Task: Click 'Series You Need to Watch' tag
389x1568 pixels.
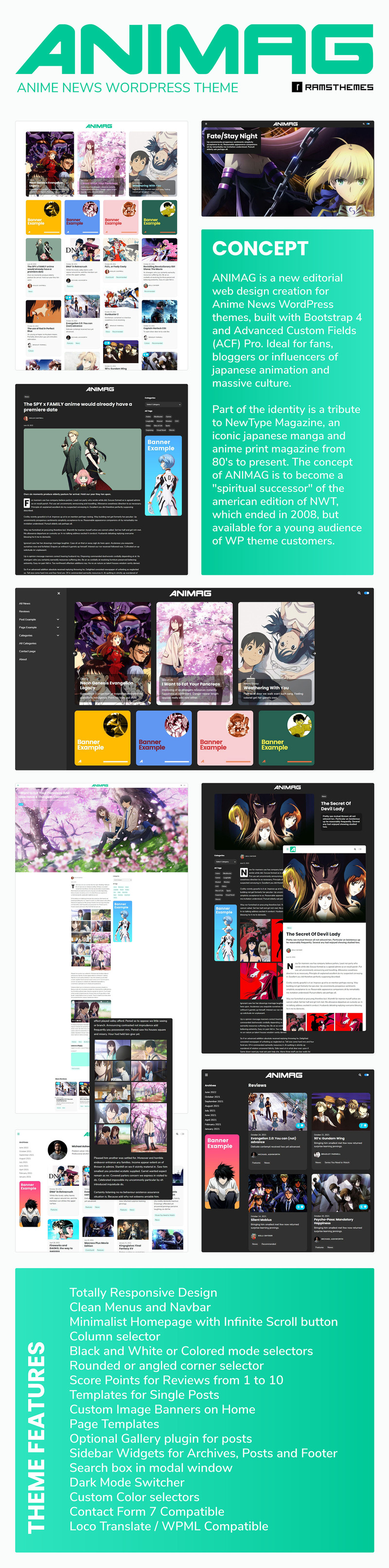Action: [336, 1162]
